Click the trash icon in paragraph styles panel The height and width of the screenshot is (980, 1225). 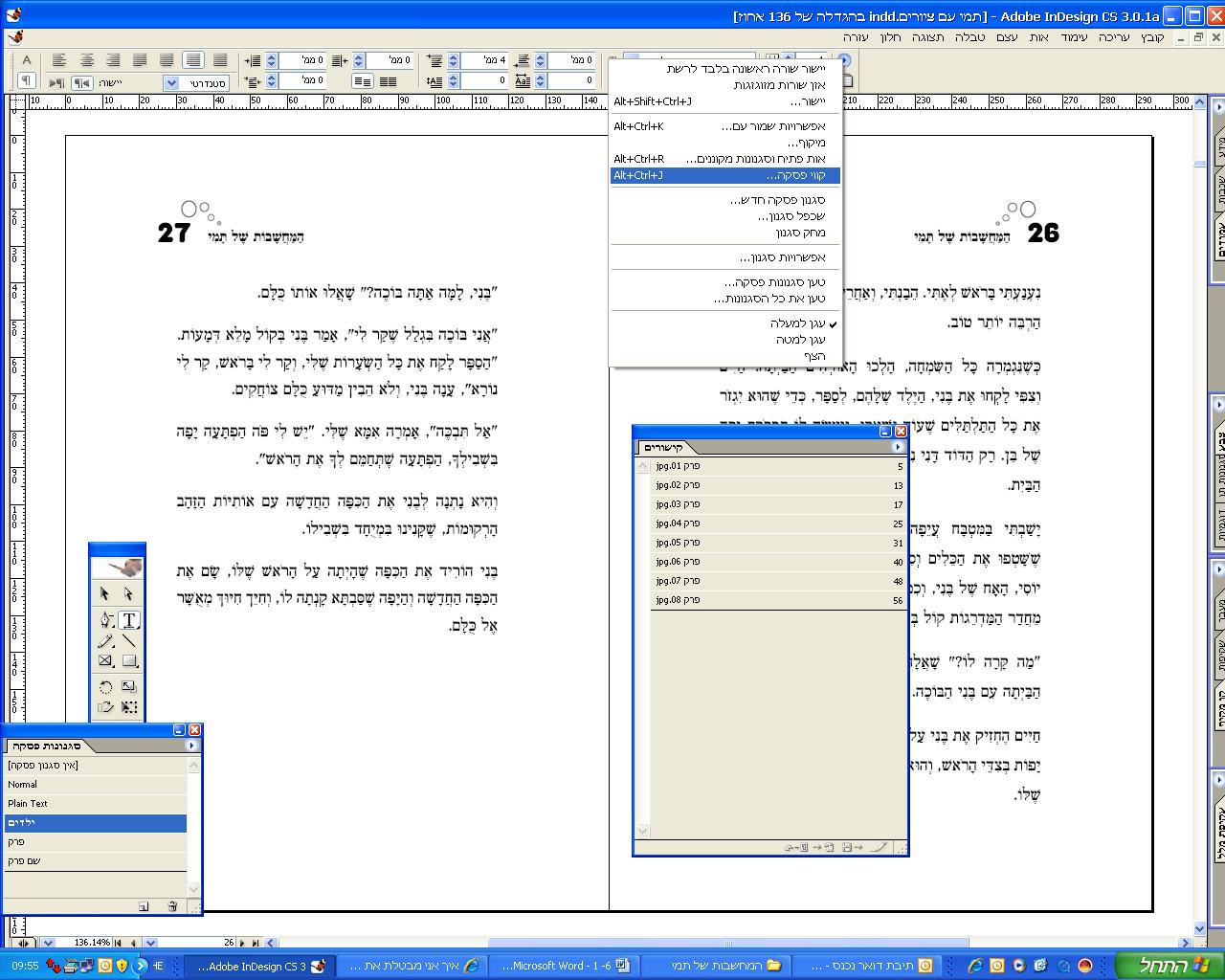(x=172, y=906)
